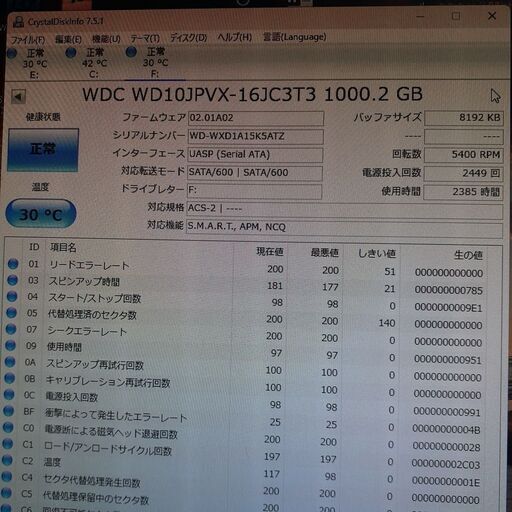Select drive C: status orb at 42 °C
This screenshot has width=512, height=512.
[x=71, y=52]
